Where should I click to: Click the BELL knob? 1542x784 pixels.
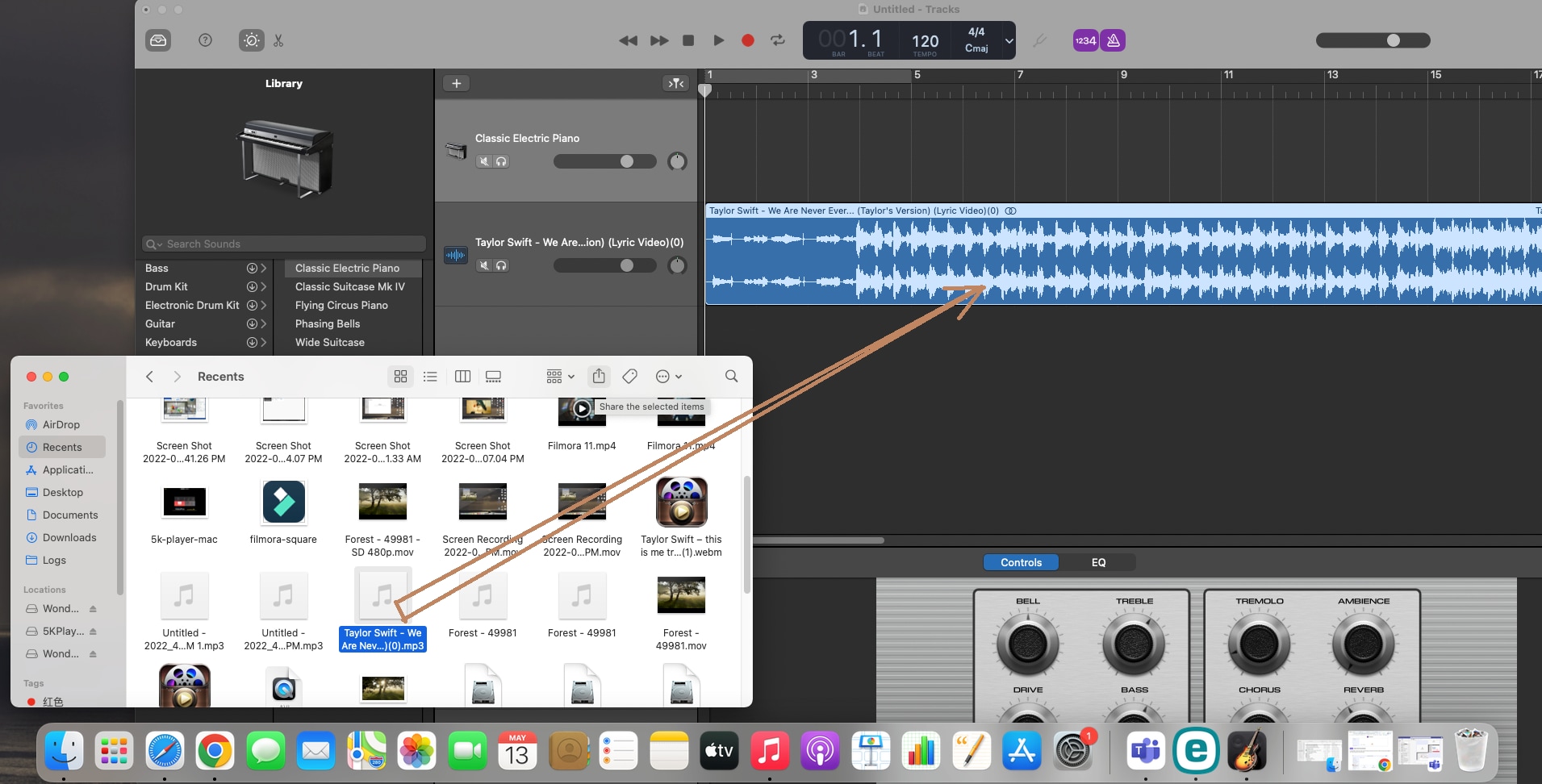click(1027, 644)
